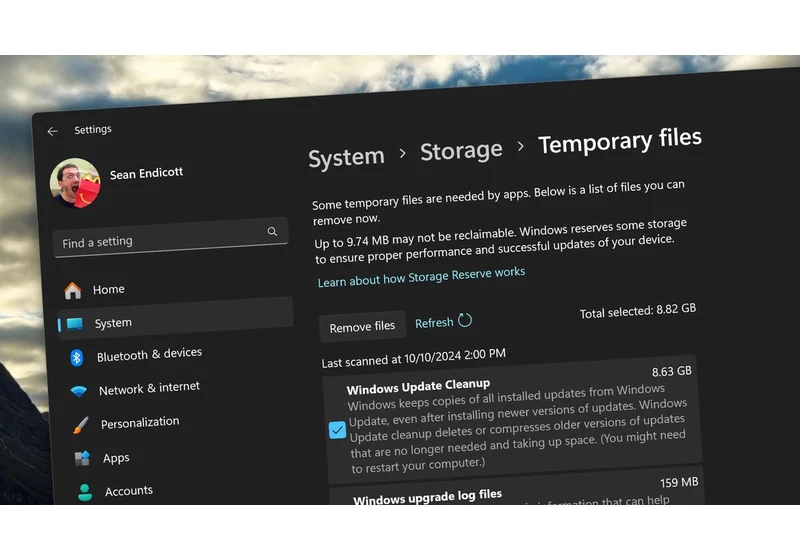
Task: Click the Apps icon
Action: click(82, 458)
